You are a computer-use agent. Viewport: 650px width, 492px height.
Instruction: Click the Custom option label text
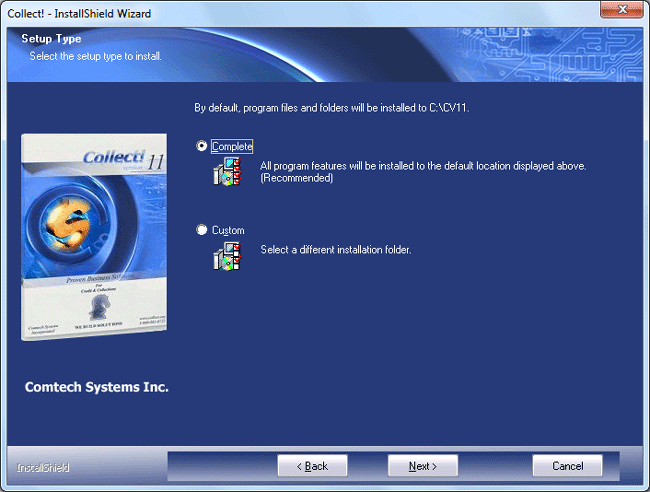point(228,231)
